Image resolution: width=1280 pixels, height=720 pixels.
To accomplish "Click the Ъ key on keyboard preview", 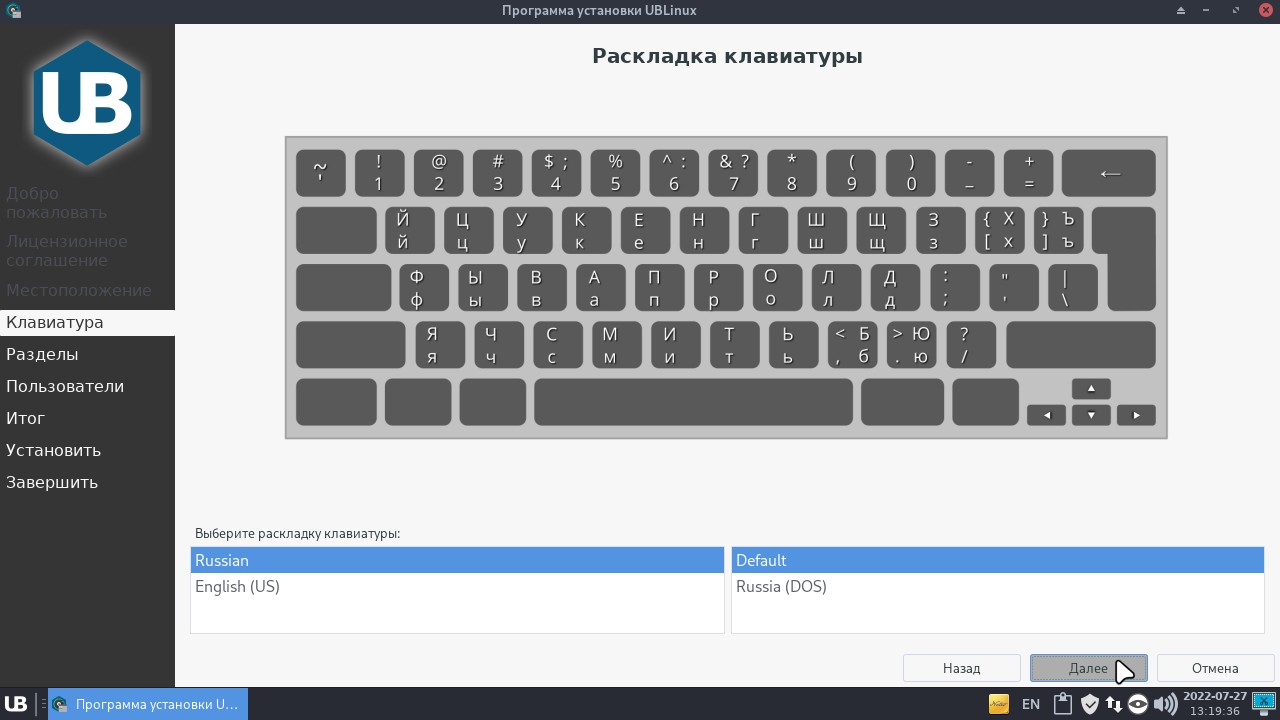I will 1058,231.
